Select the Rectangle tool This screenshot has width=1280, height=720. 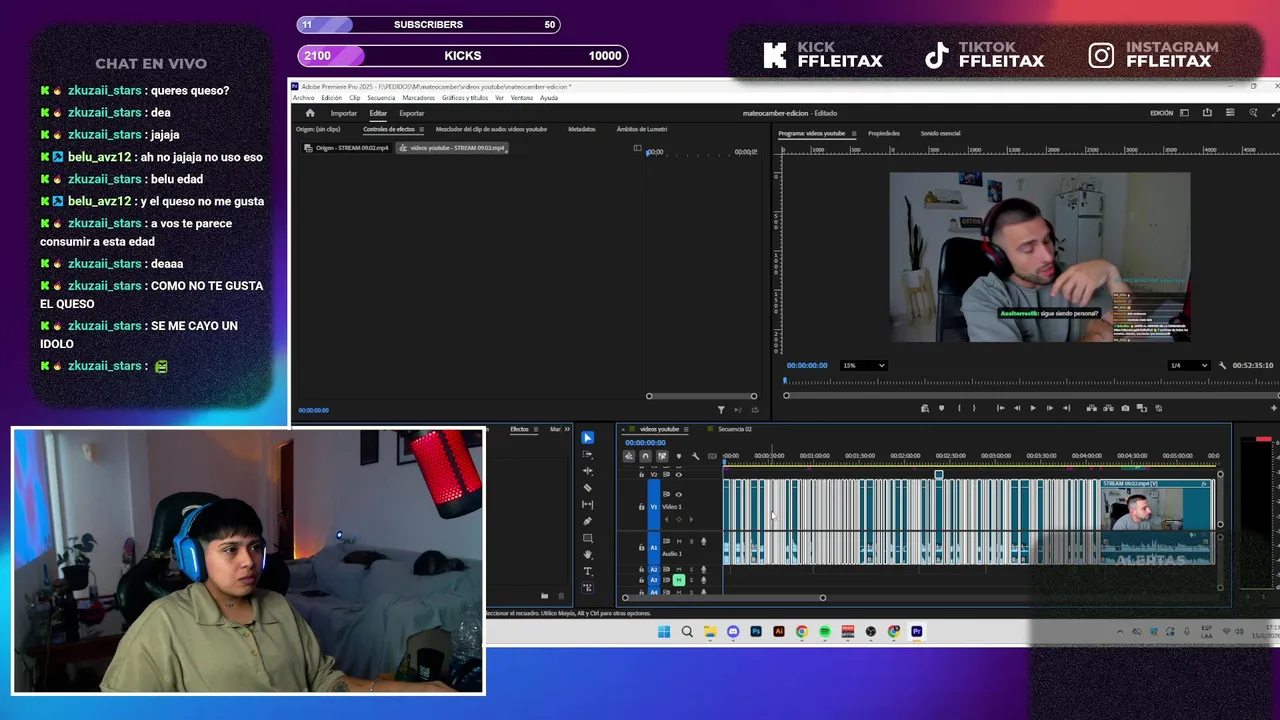coord(588,538)
